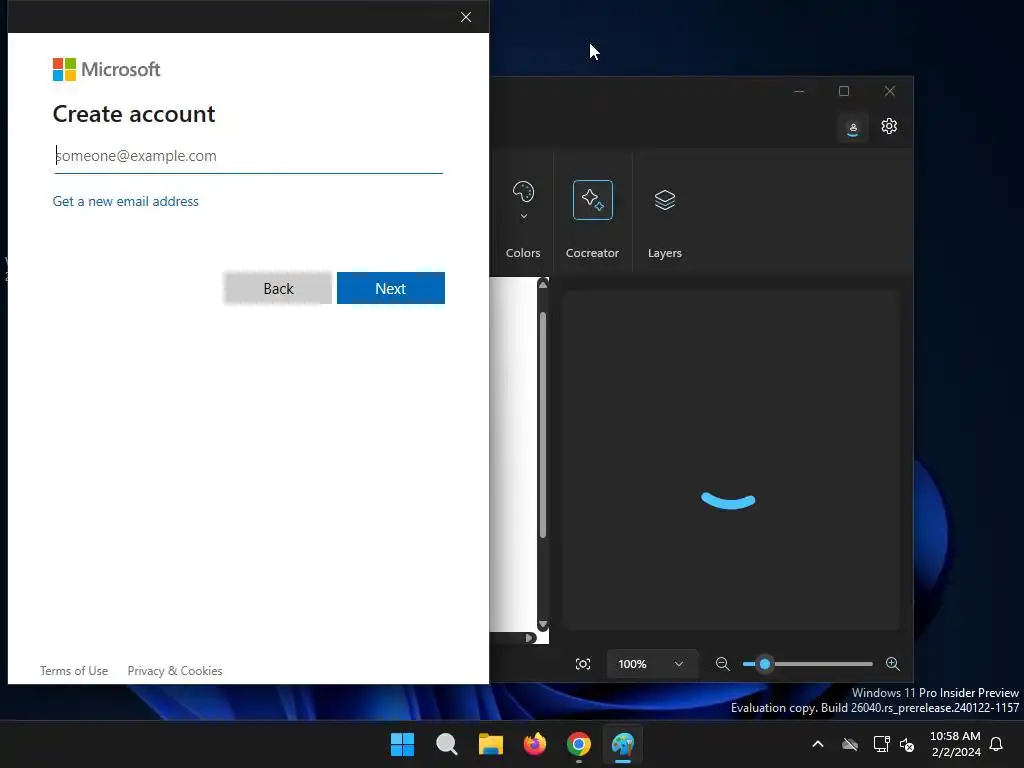Image resolution: width=1024 pixels, height=768 pixels.
Task: Click the account profile icon in Paint
Action: tap(852, 128)
